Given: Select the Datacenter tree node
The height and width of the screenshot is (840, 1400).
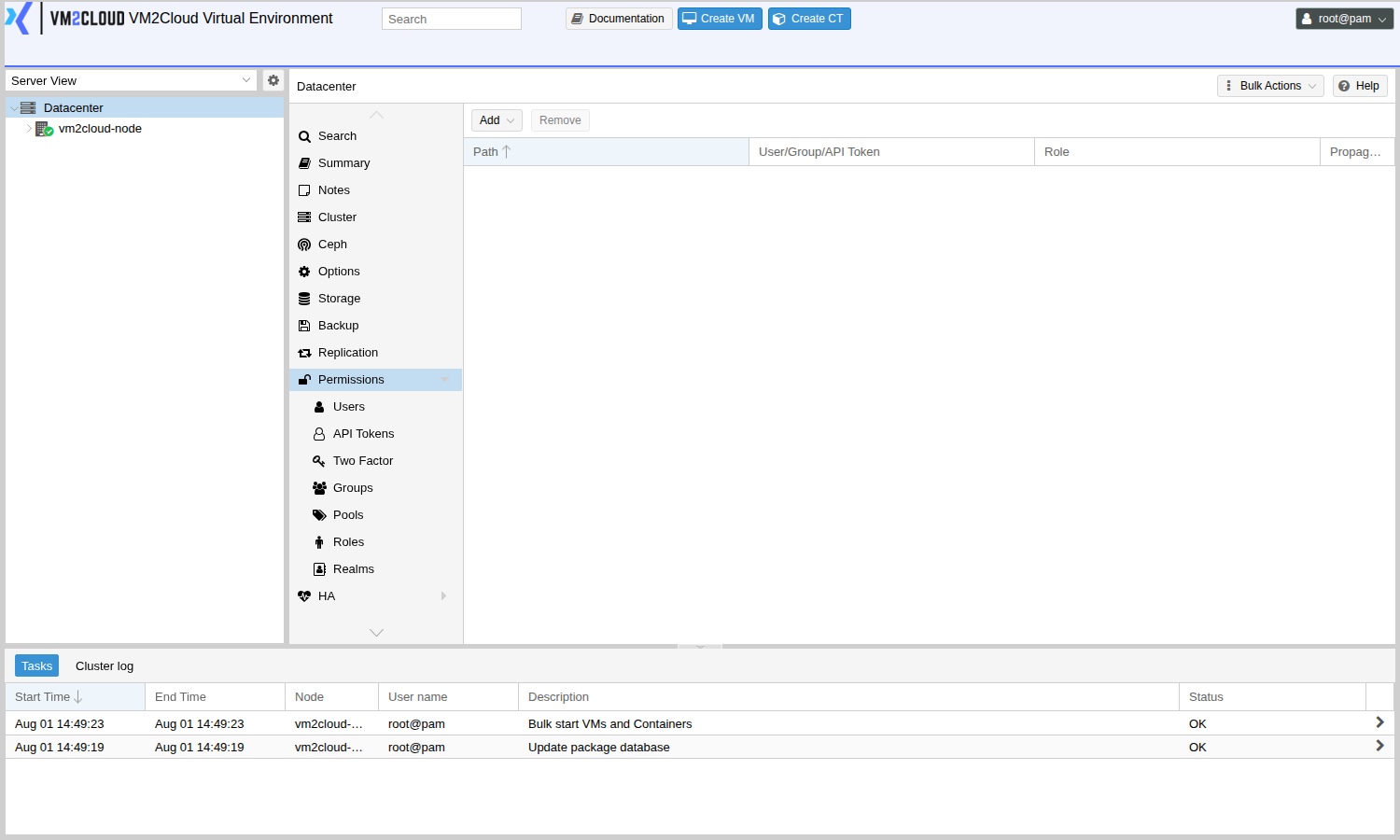Looking at the screenshot, I should tap(145, 107).
